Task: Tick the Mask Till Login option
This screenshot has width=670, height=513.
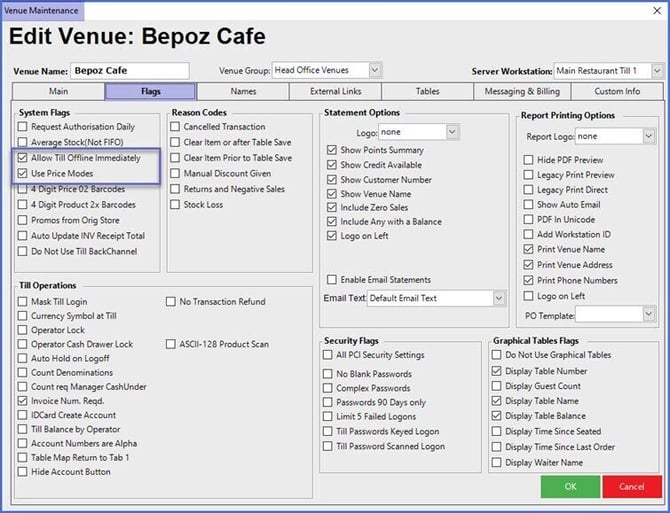Action: point(24,301)
